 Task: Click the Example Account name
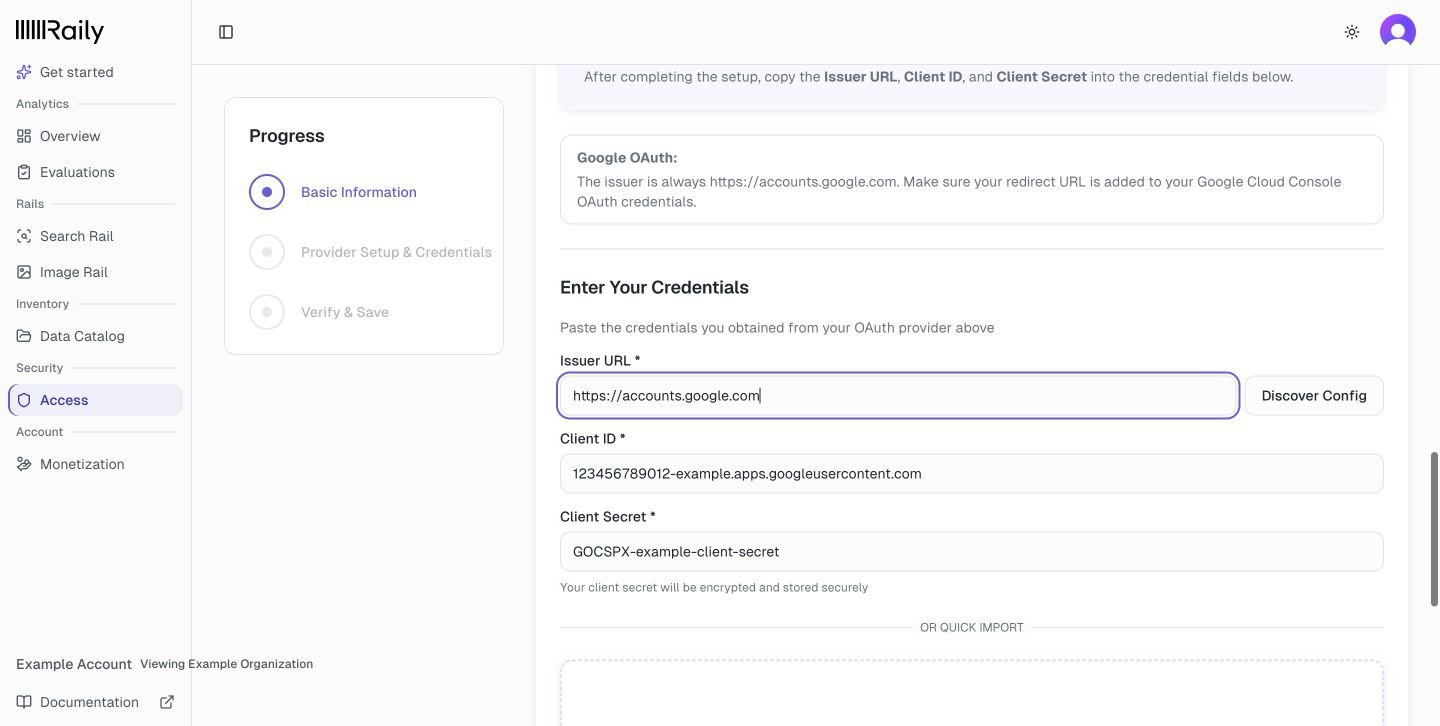click(74, 664)
